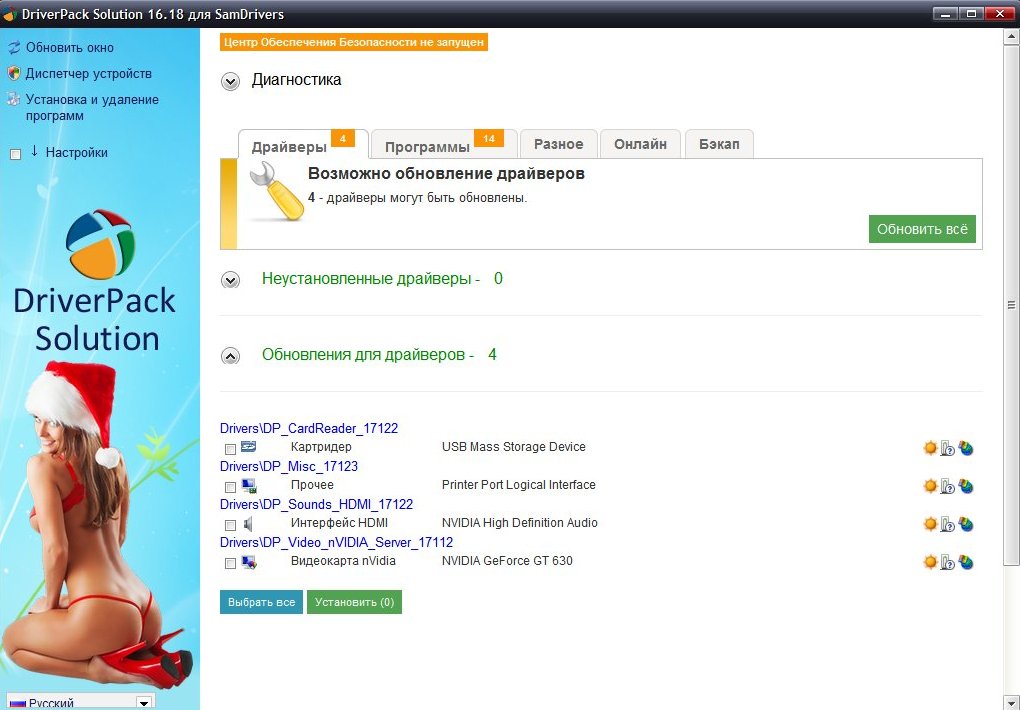Click the refresh icon beside Обновить окно
1020x710 pixels.
click(x=14, y=48)
